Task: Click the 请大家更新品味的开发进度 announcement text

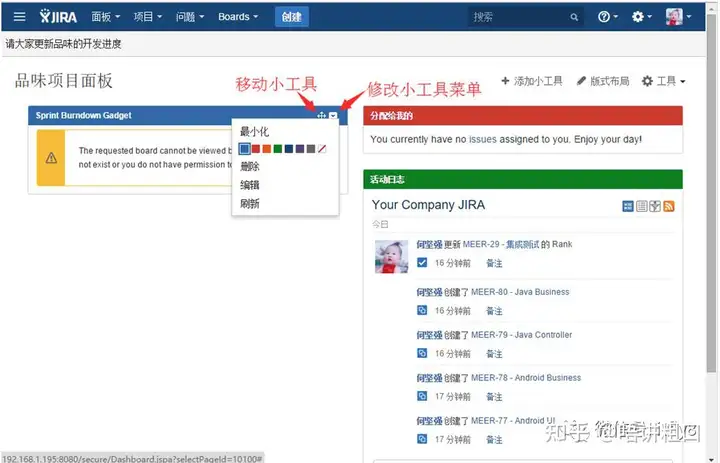Action: click(63, 44)
